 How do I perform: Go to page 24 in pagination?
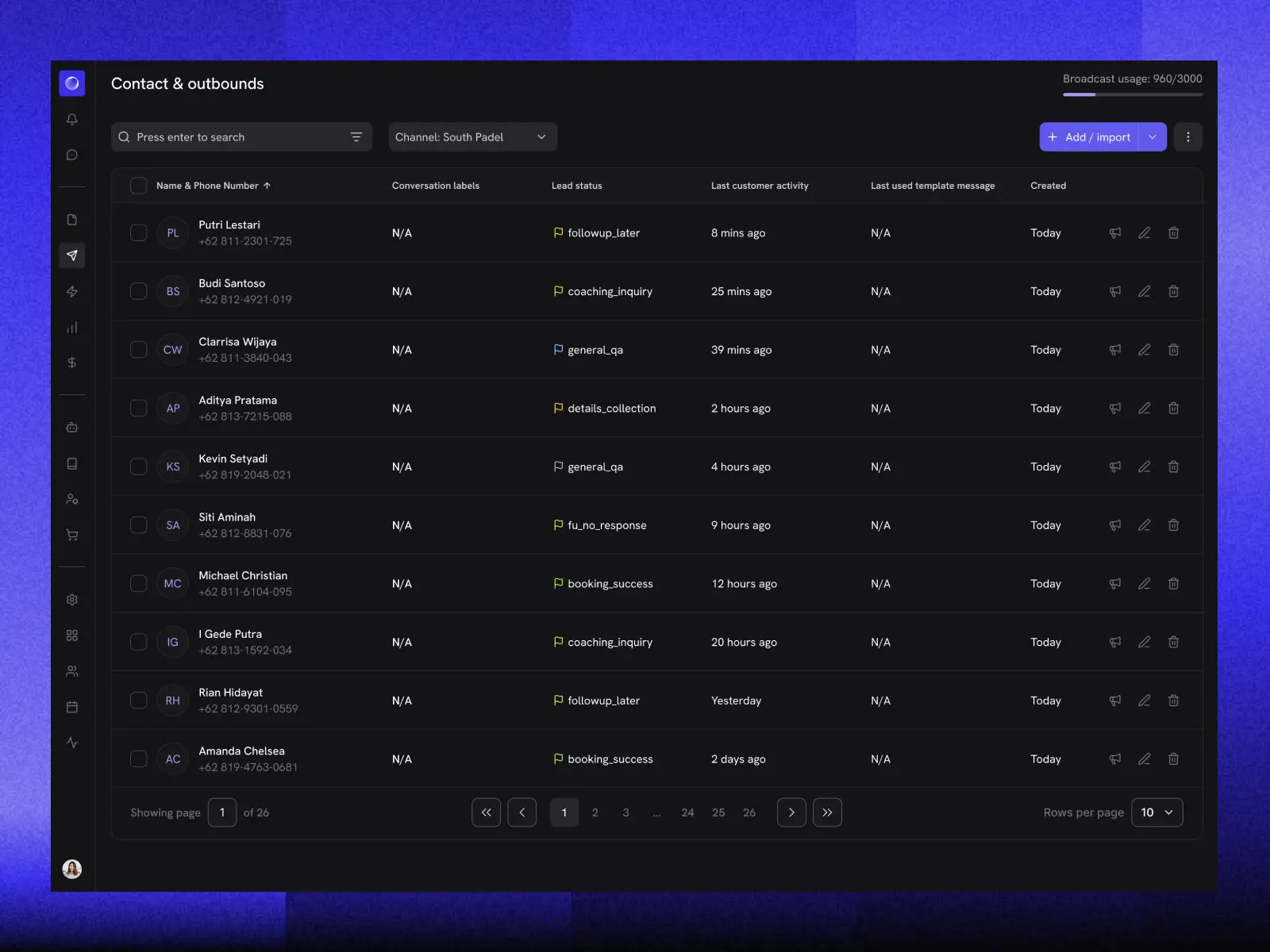pyautogui.click(x=687, y=812)
